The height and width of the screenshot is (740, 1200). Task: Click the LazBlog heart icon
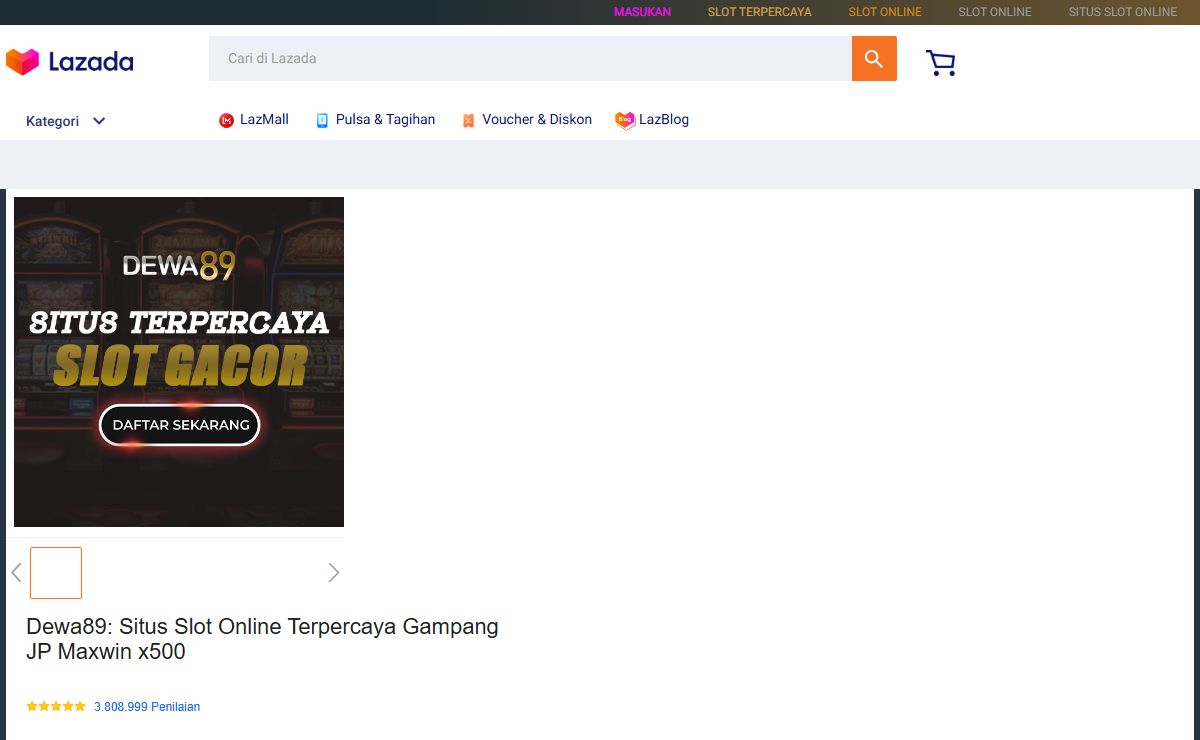pyautogui.click(x=625, y=120)
